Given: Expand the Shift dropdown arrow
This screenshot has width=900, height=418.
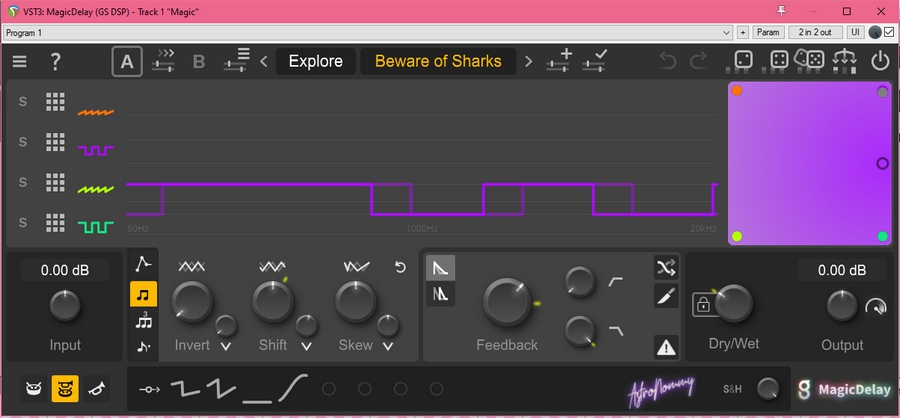Looking at the screenshot, I should point(306,346).
